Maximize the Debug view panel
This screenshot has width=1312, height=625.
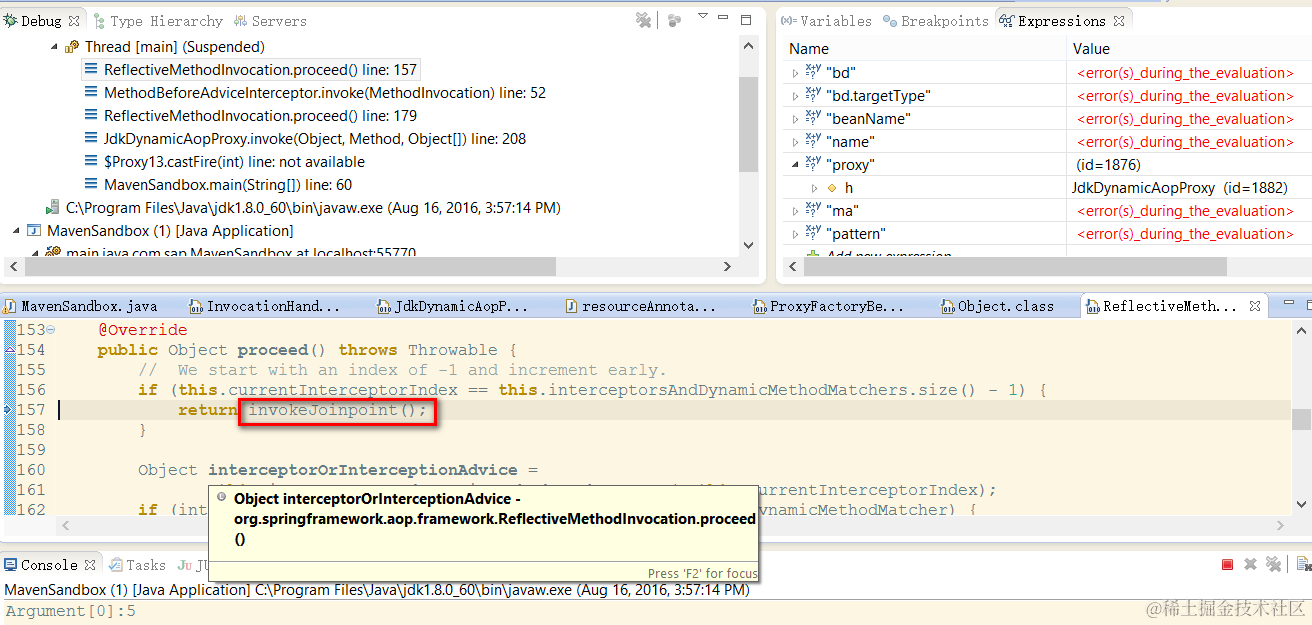pyautogui.click(x=746, y=19)
